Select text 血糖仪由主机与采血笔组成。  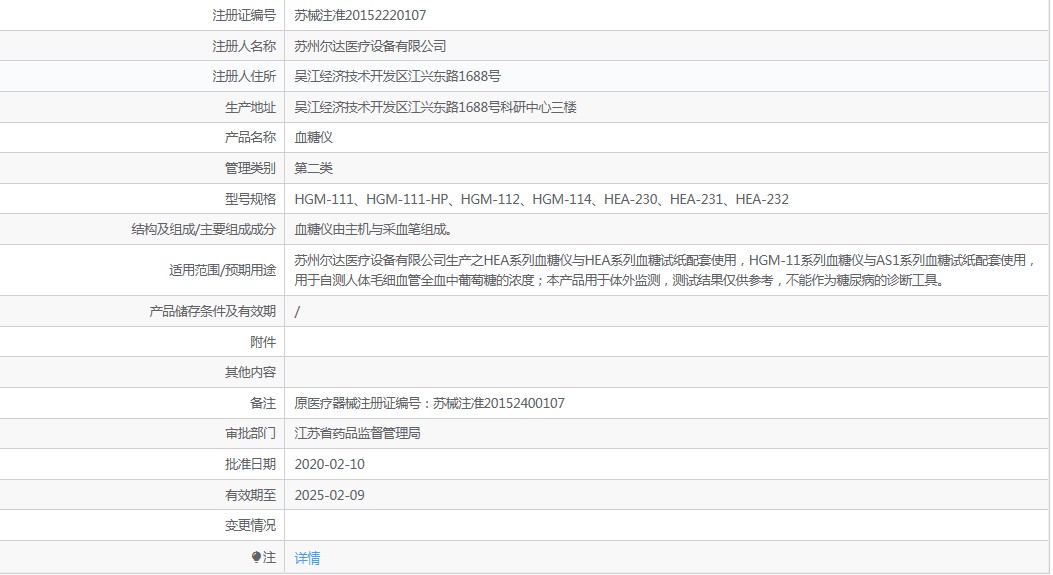[x=373, y=229]
